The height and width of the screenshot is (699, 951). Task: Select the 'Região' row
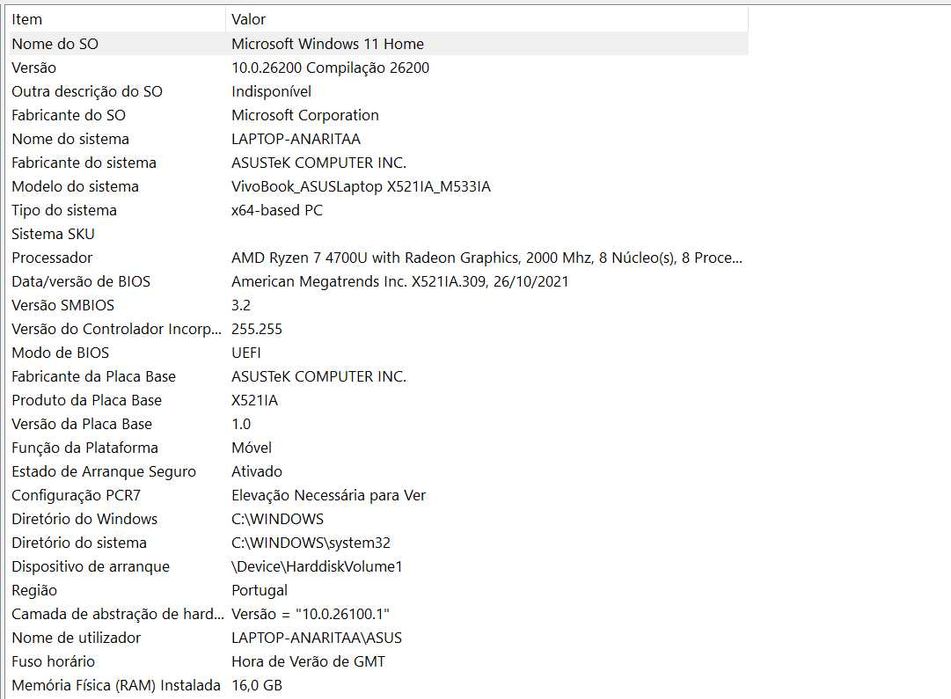[x=378, y=590]
